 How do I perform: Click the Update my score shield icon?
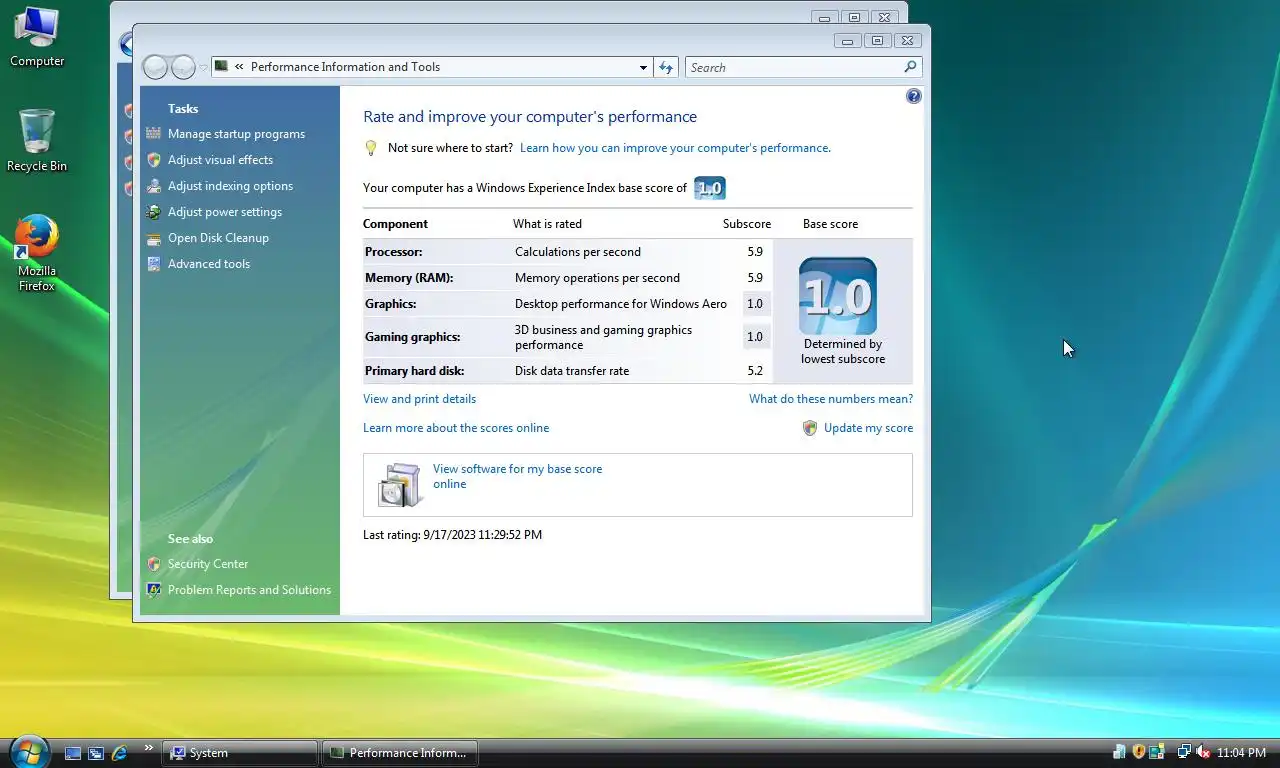point(810,428)
